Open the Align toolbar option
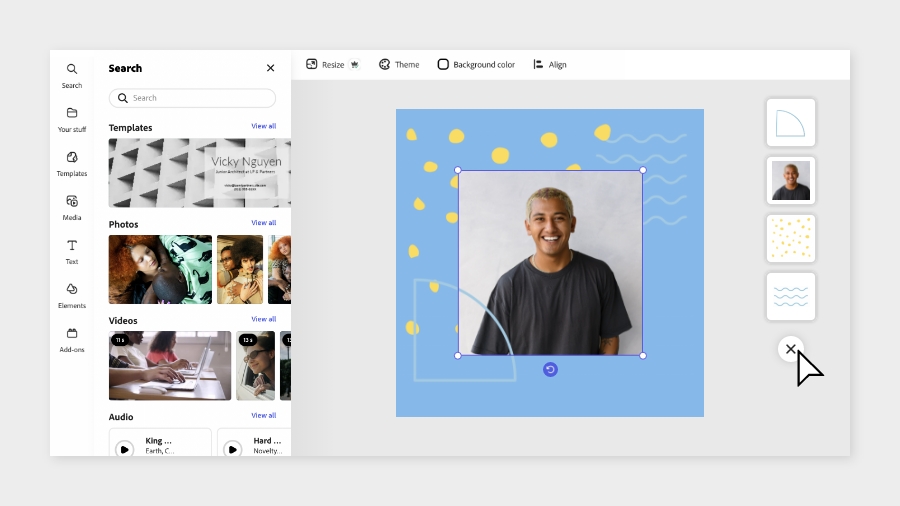The image size is (900, 506). 550,65
